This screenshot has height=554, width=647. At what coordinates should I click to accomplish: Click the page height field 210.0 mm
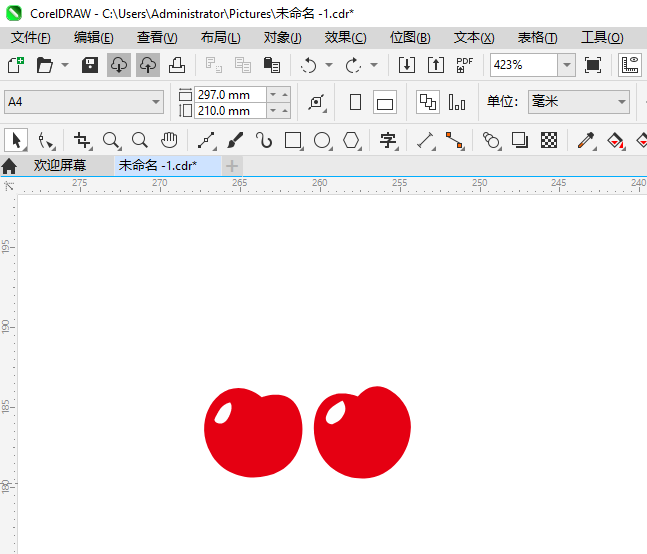tap(230, 111)
